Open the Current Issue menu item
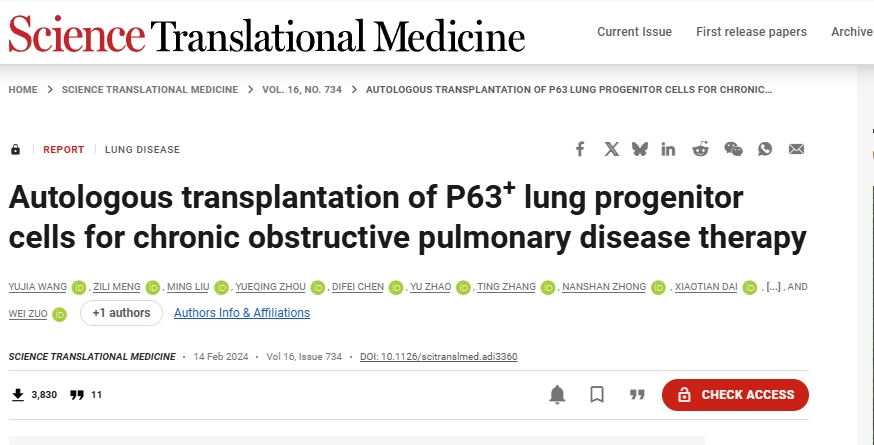This screenshot has width=874, height=445. tap(634, 32)
